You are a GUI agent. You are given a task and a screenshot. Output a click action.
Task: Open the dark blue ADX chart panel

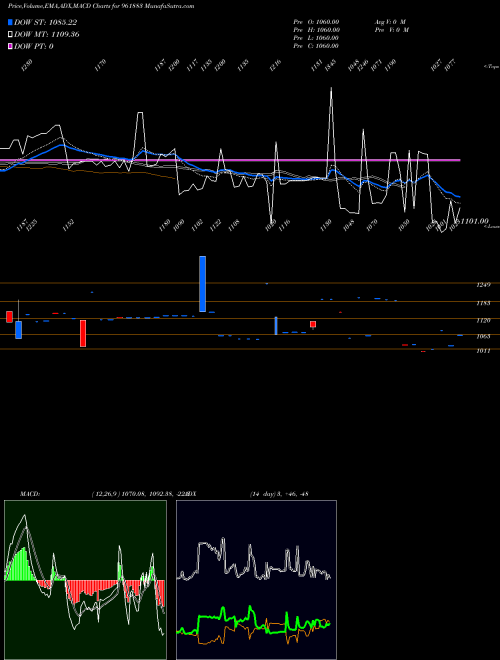coord(256,580)
